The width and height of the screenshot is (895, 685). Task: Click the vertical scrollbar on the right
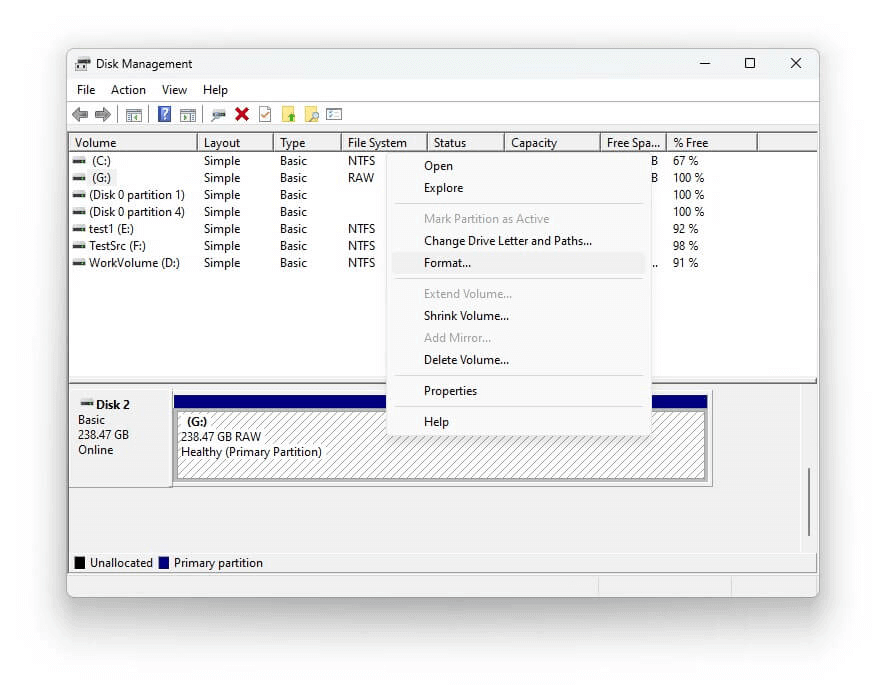click(x=809, y=502)
